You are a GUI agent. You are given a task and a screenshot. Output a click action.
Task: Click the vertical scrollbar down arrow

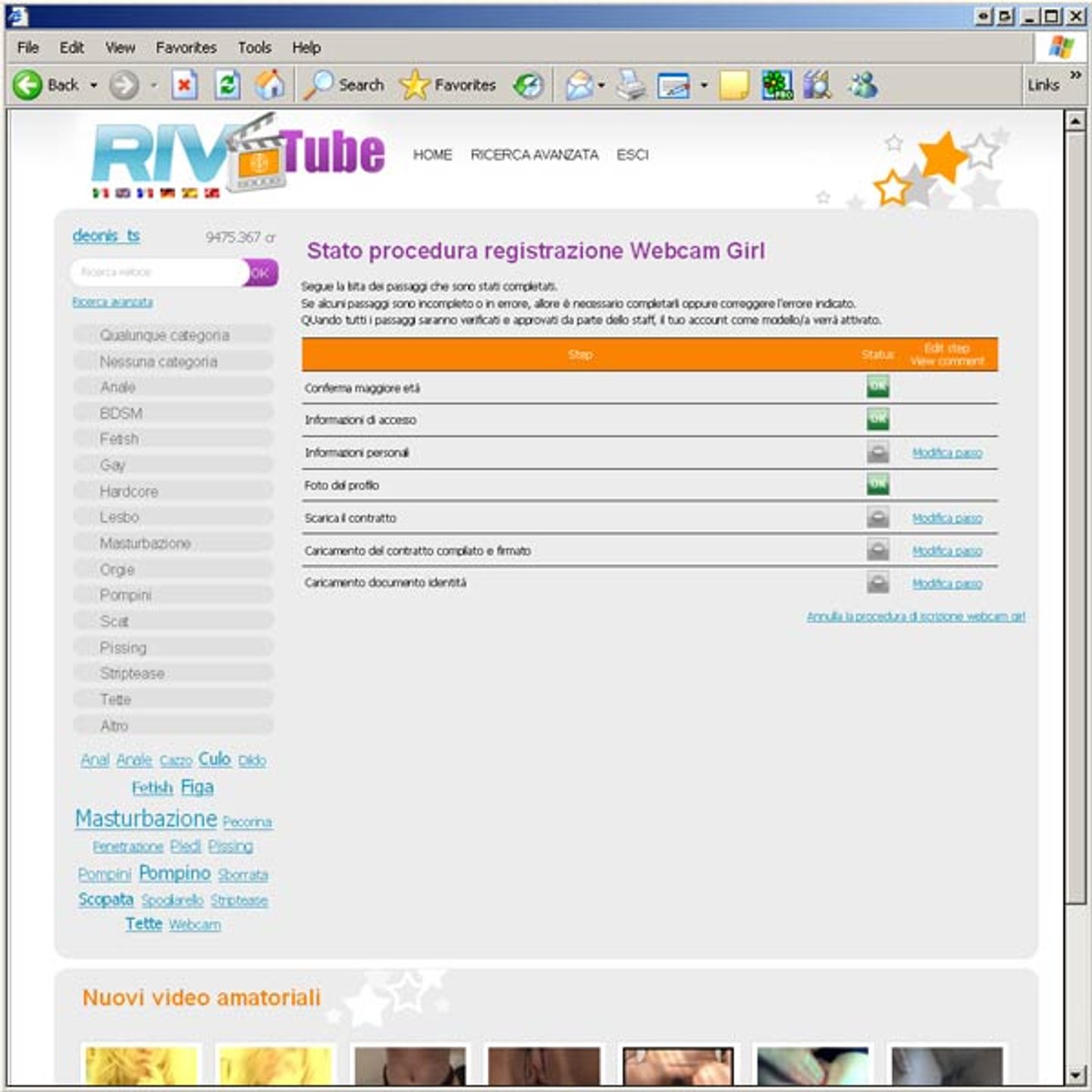pyautogui.click(x=1075, y=1075)
